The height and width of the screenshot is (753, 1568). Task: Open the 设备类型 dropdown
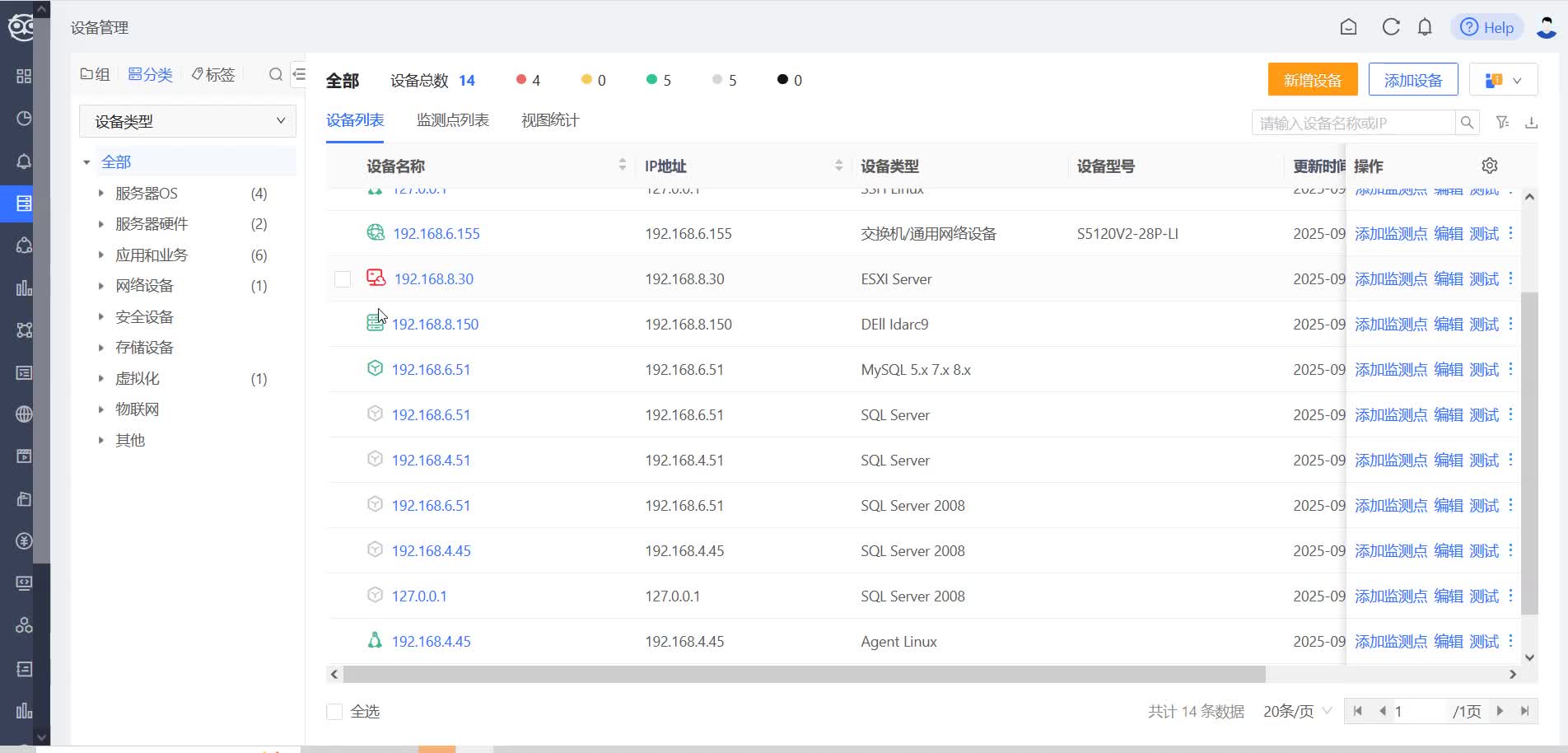click(x=188, y=121)
